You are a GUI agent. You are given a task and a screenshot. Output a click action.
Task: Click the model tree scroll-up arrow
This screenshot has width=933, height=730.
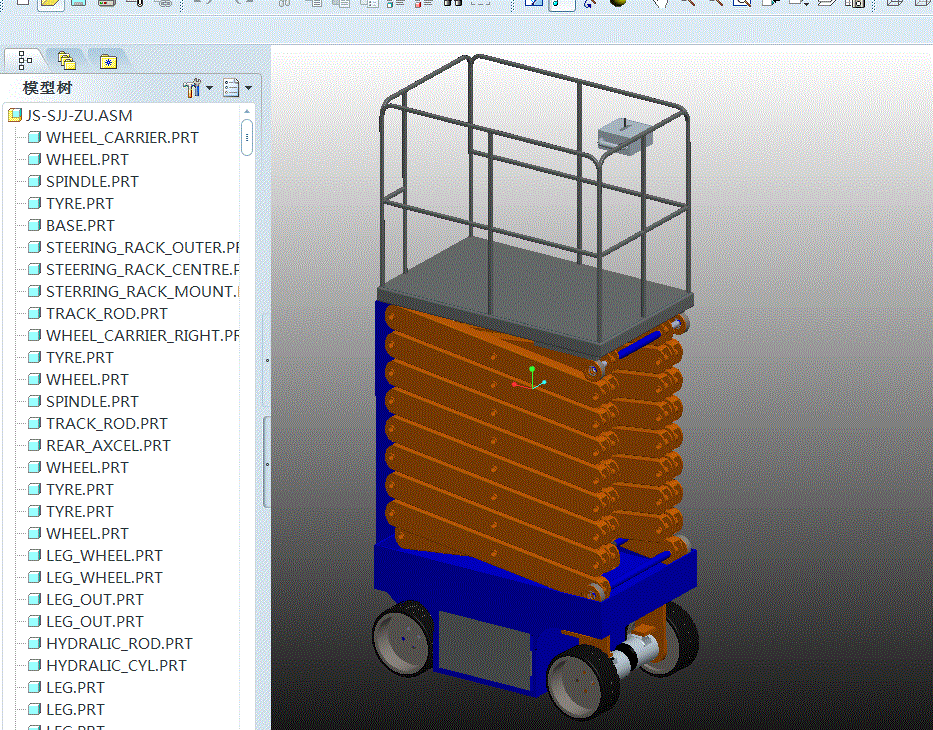247,111
